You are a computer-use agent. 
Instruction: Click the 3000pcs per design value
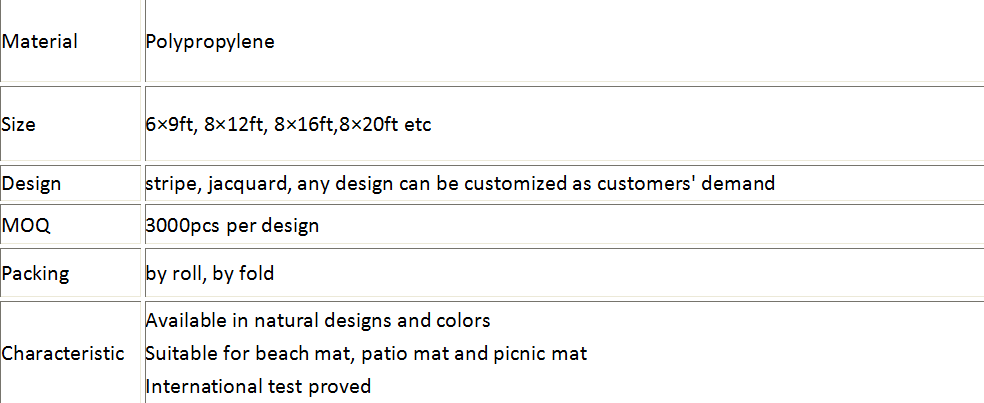tap(232, 226)
